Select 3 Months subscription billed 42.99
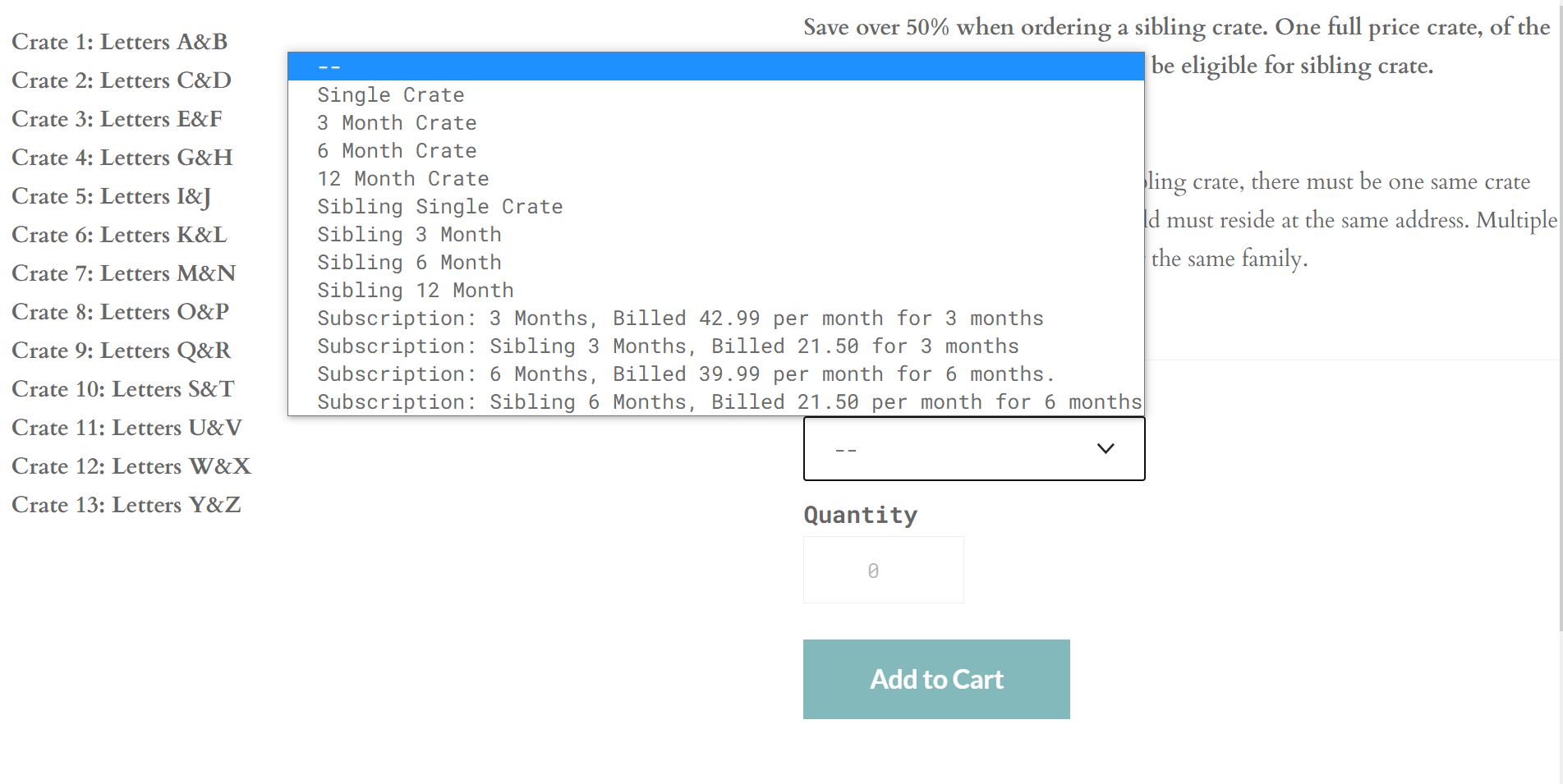 click(680, 319)
